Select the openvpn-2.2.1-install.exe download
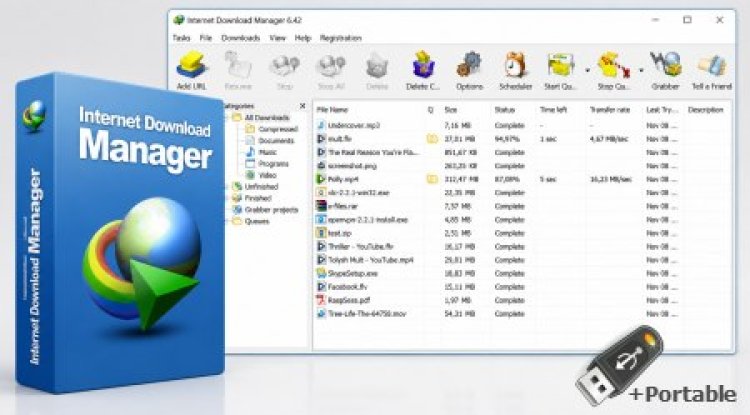 368,220
